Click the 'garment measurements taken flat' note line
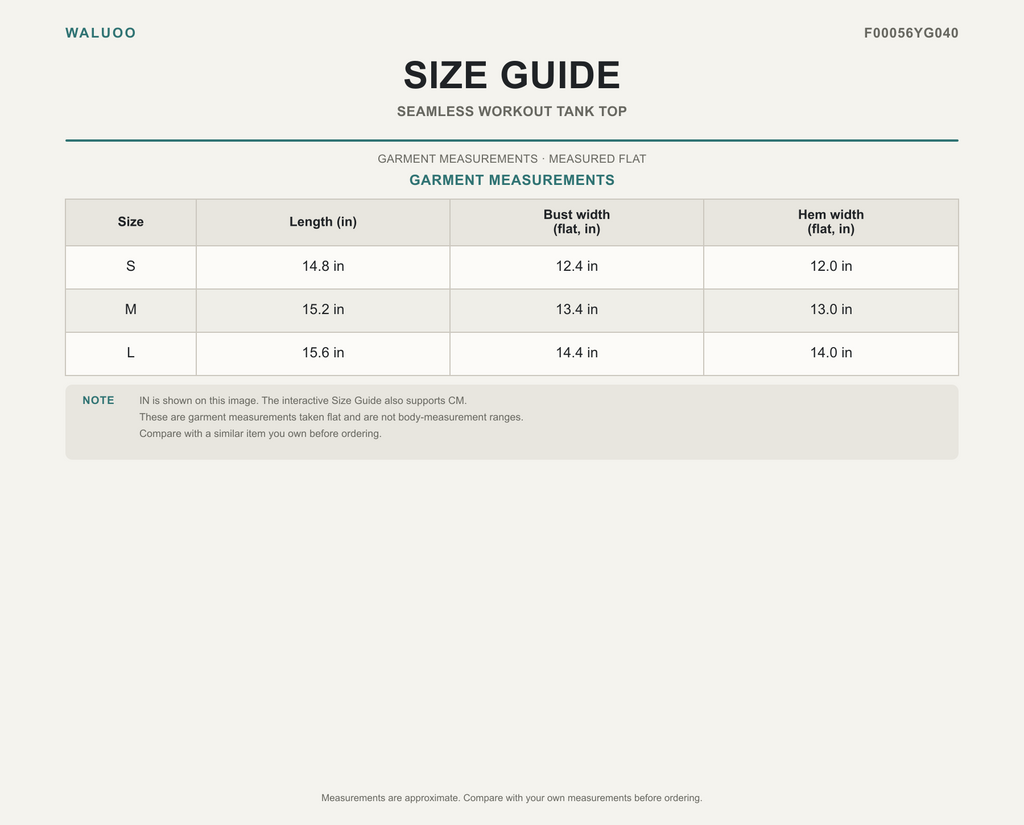This screenshot has width=1024, height=825. [331, 417]
